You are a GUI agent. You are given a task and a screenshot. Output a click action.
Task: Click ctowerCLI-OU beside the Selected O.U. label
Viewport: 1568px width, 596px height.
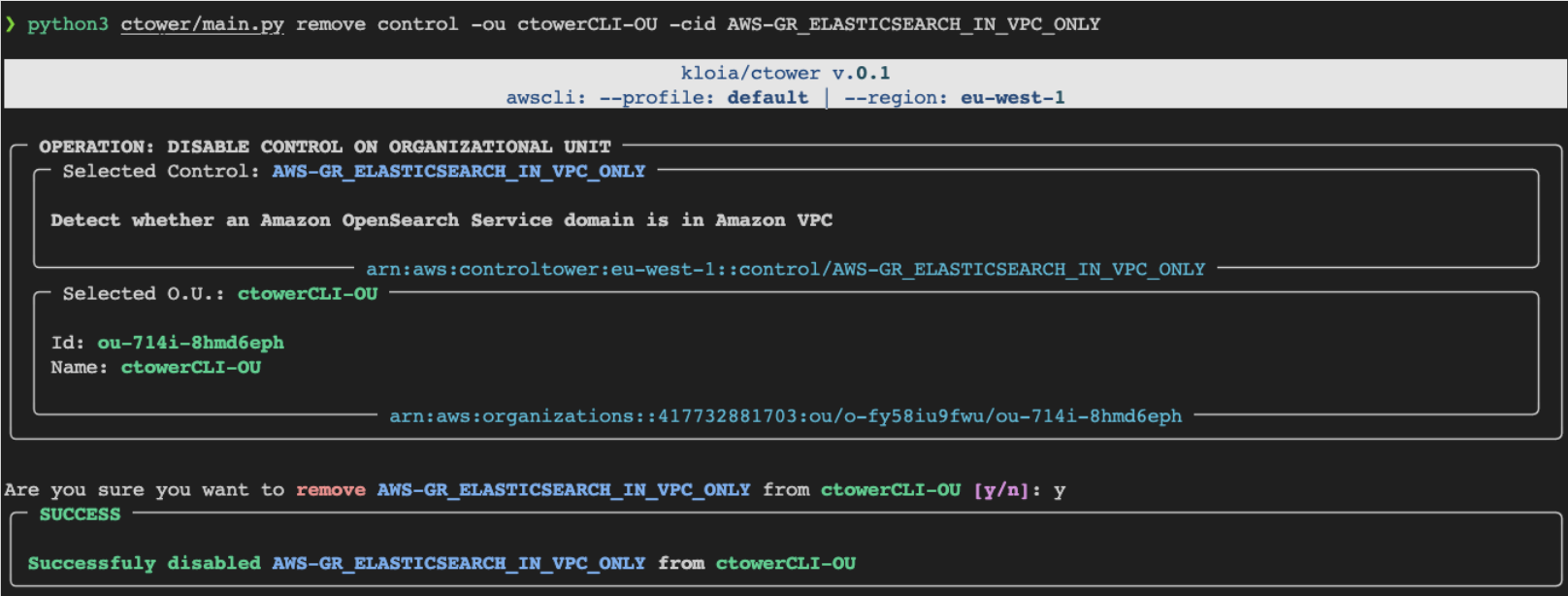pos(308,293)
